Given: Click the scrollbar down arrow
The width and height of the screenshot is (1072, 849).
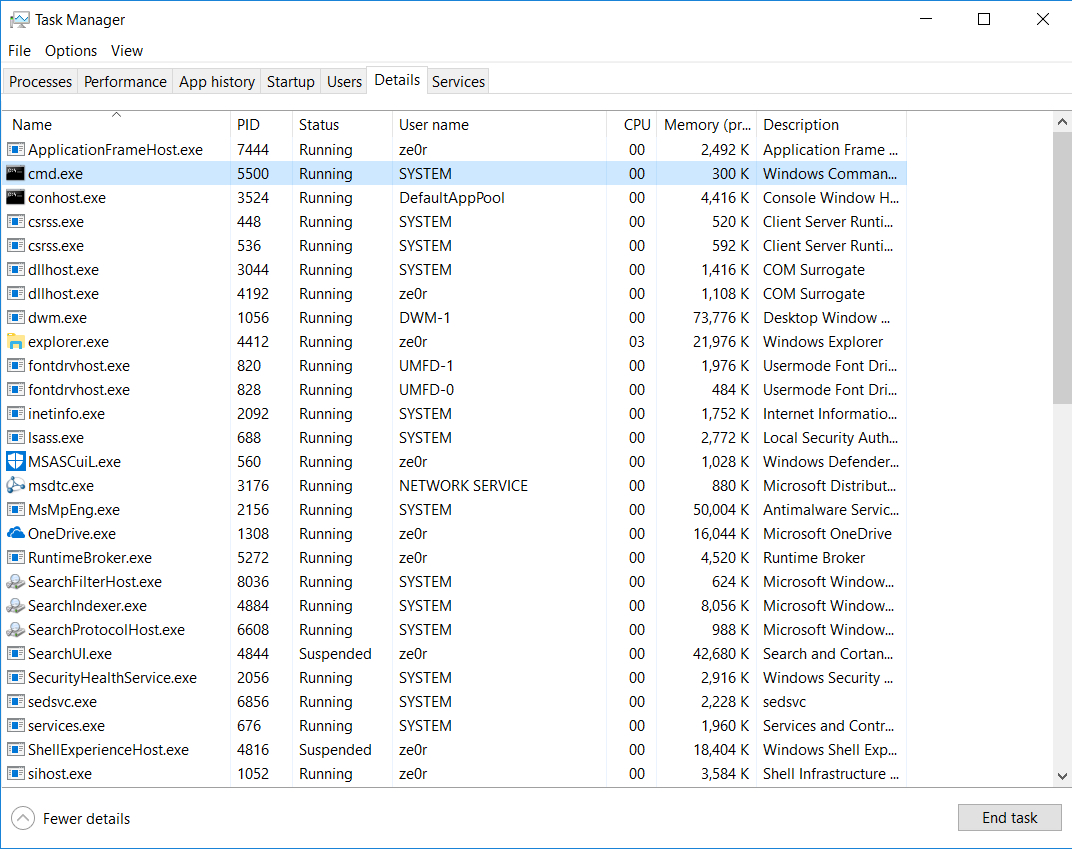Looking at the screenshot, I should pyautogui.click(x=1062, y=776).
